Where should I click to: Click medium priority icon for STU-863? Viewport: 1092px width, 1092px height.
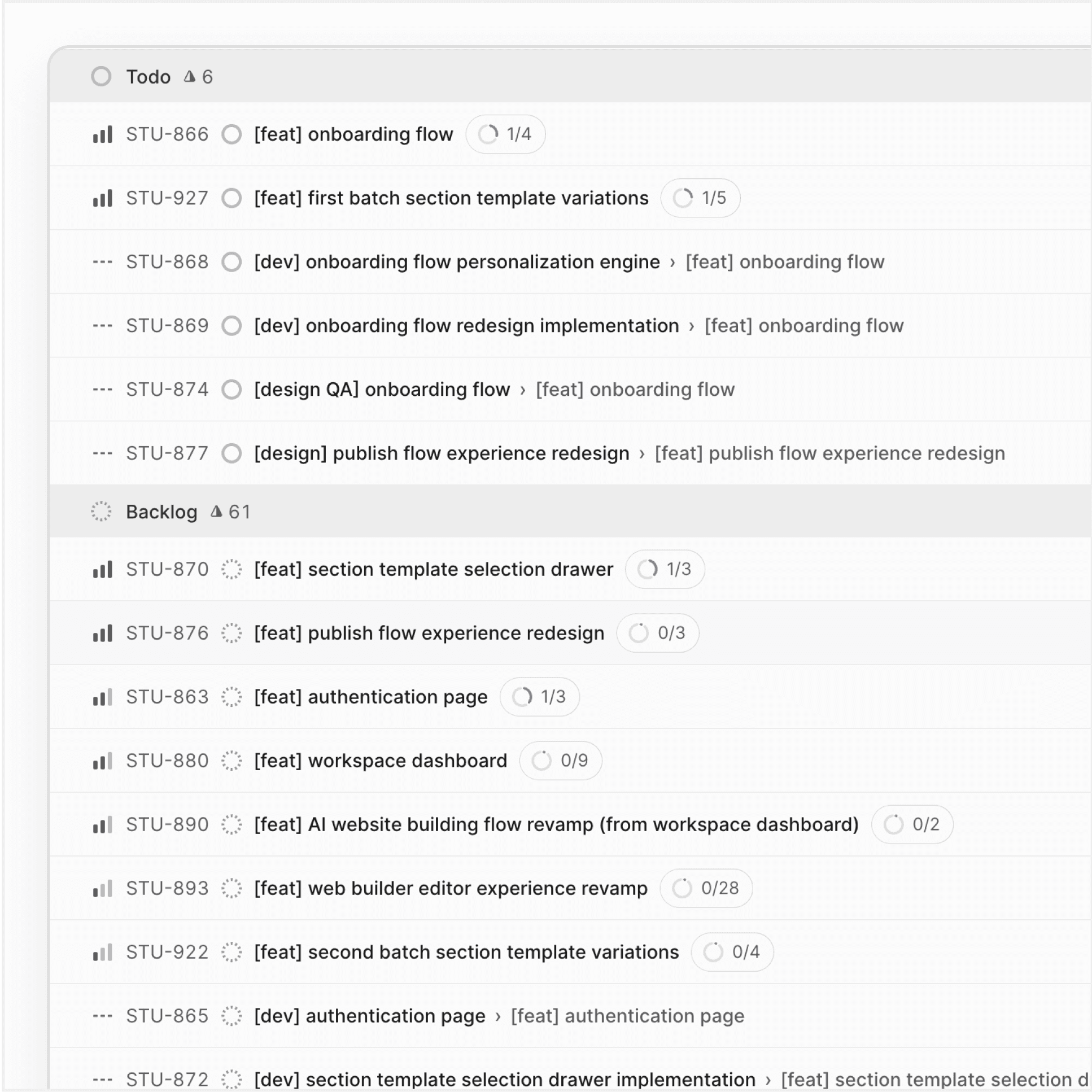click(x=102, y=697)
